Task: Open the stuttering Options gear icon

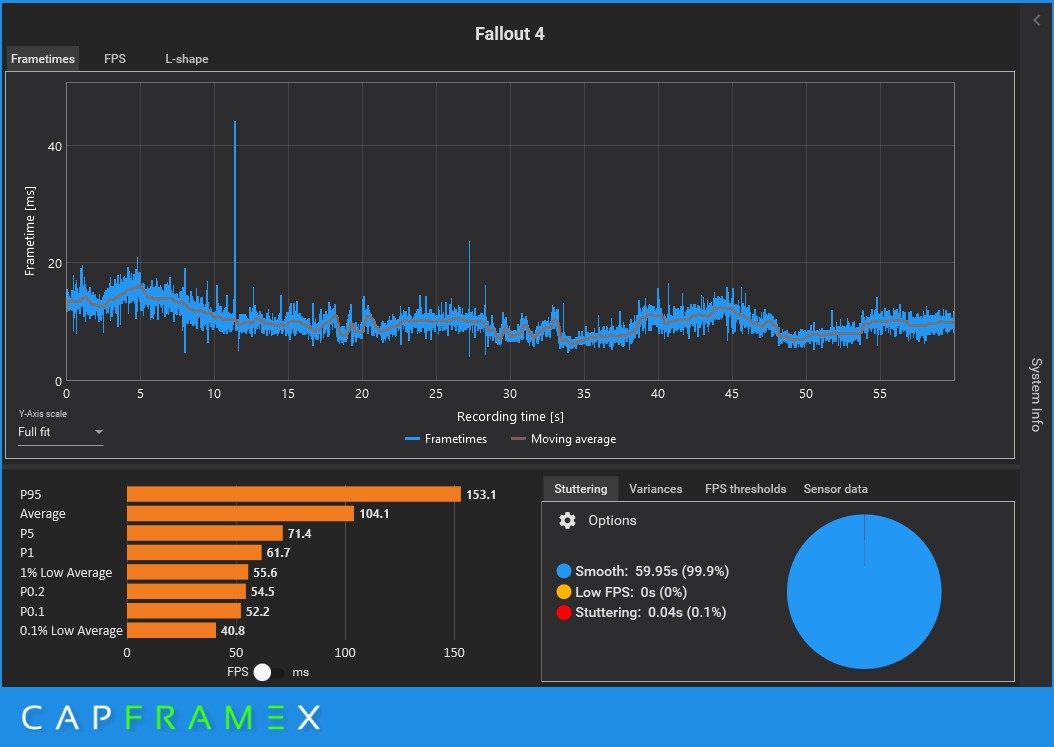Action: click(567, 520)
